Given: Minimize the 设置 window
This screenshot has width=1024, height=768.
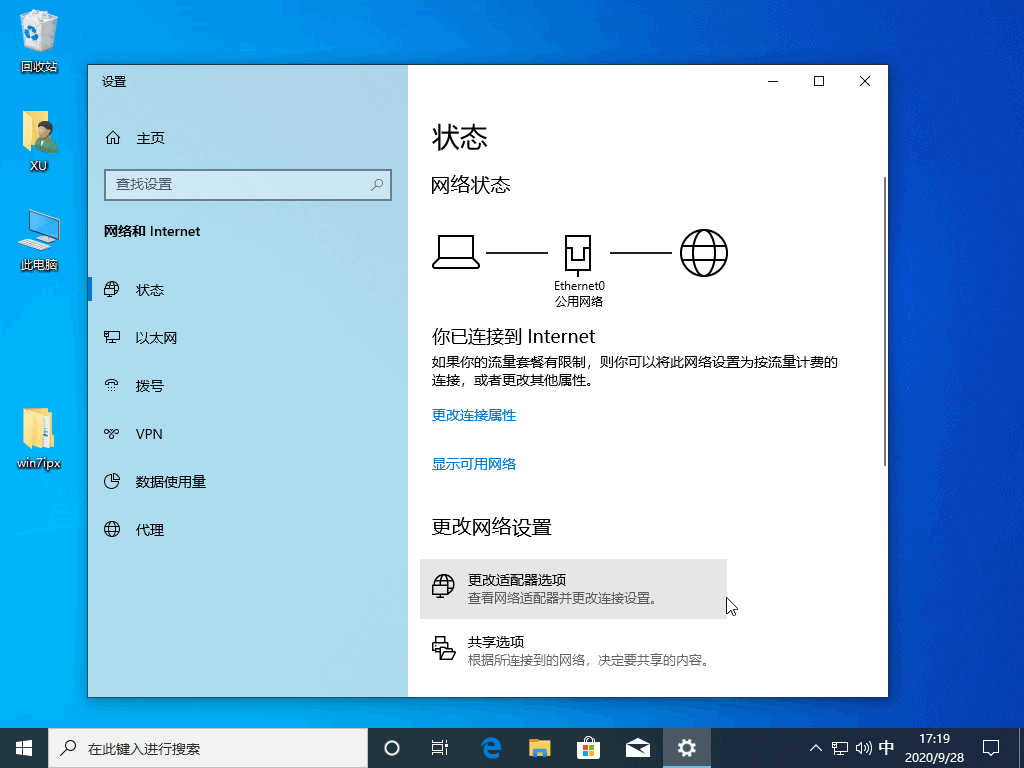Looking at the screenshot, I should pyautogui.click(x=773, y=81).
